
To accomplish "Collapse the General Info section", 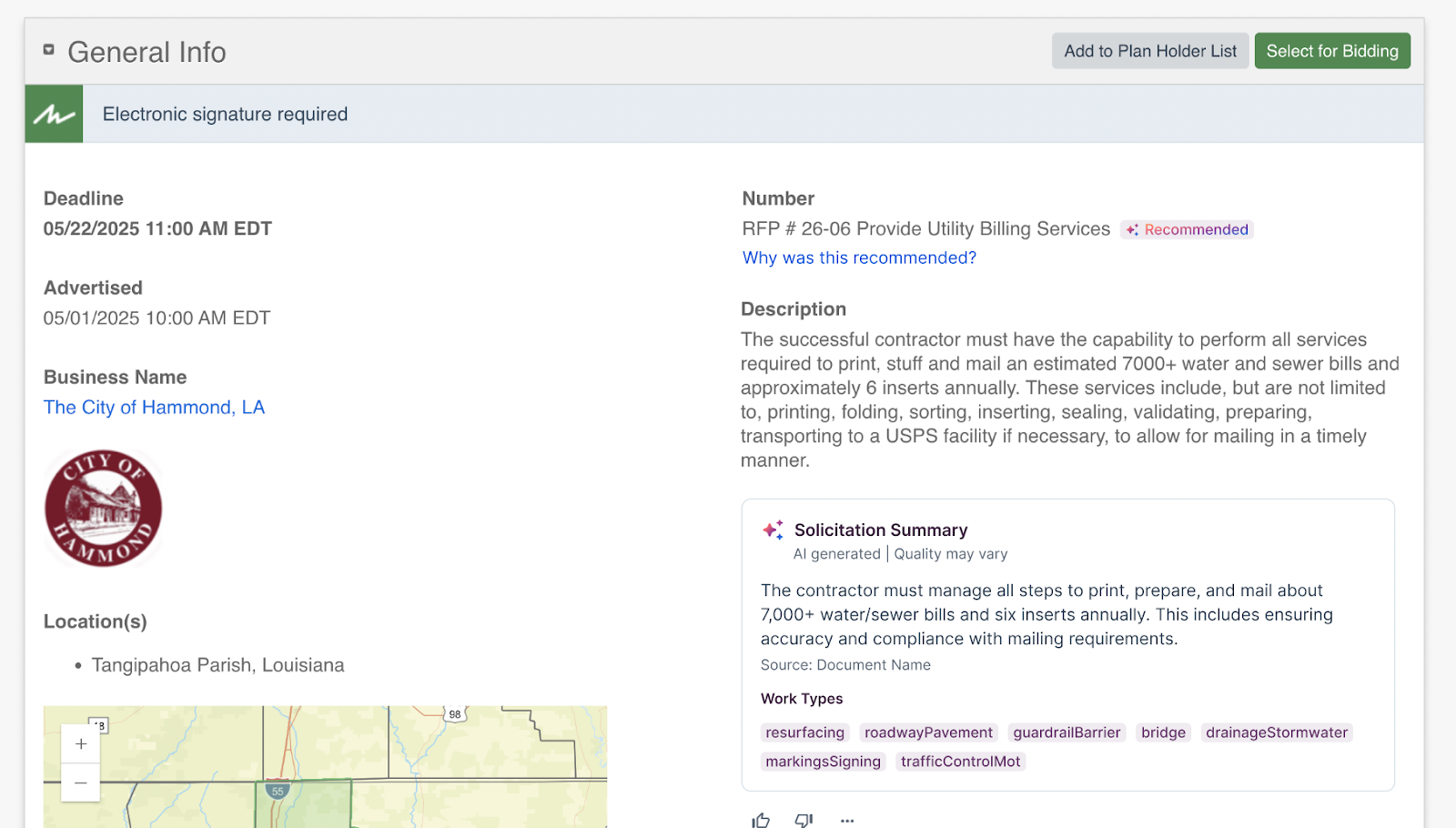I will (49, 50).
